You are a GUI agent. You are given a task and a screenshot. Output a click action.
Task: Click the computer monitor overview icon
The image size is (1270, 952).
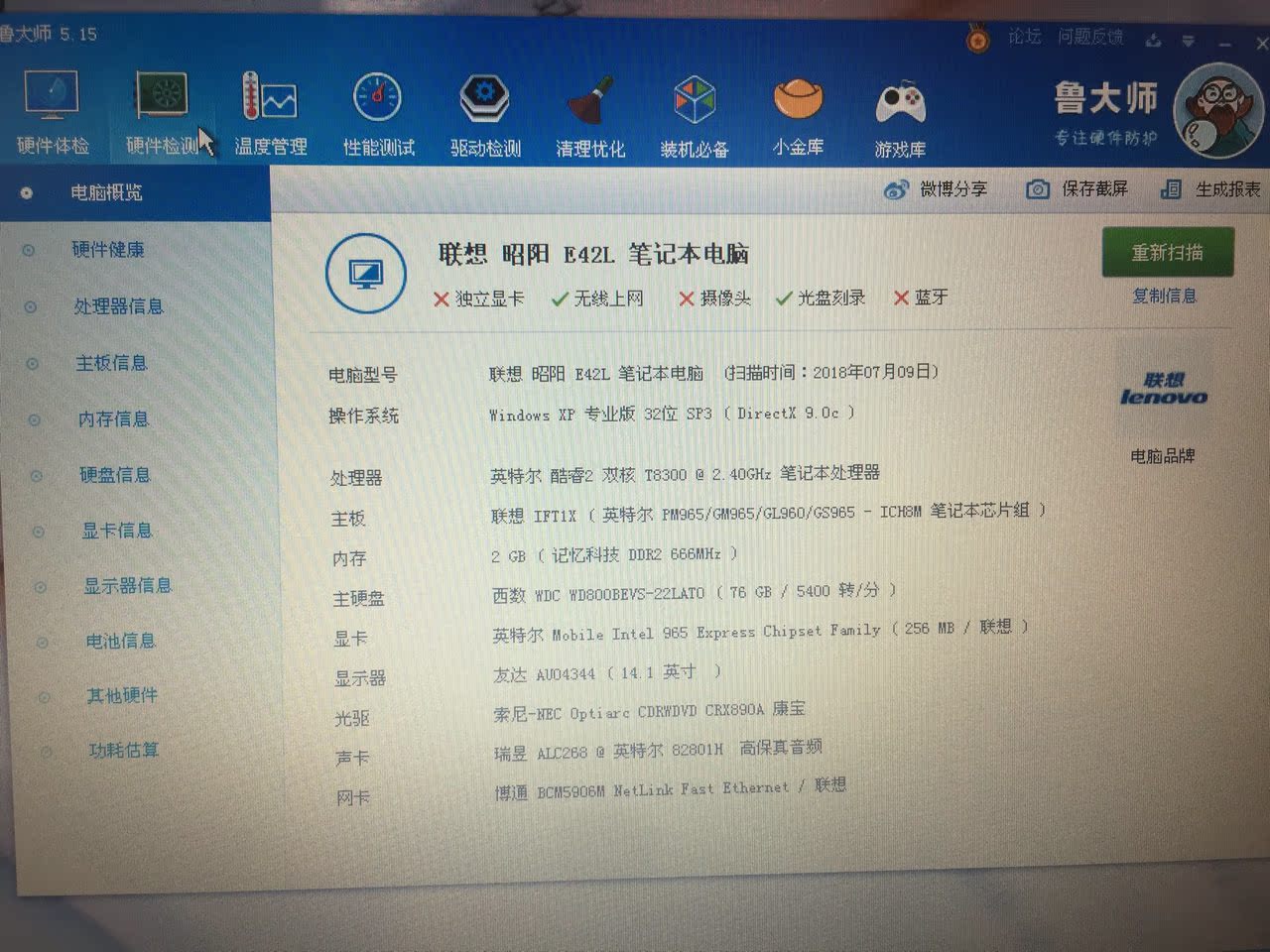coord(365,273)
